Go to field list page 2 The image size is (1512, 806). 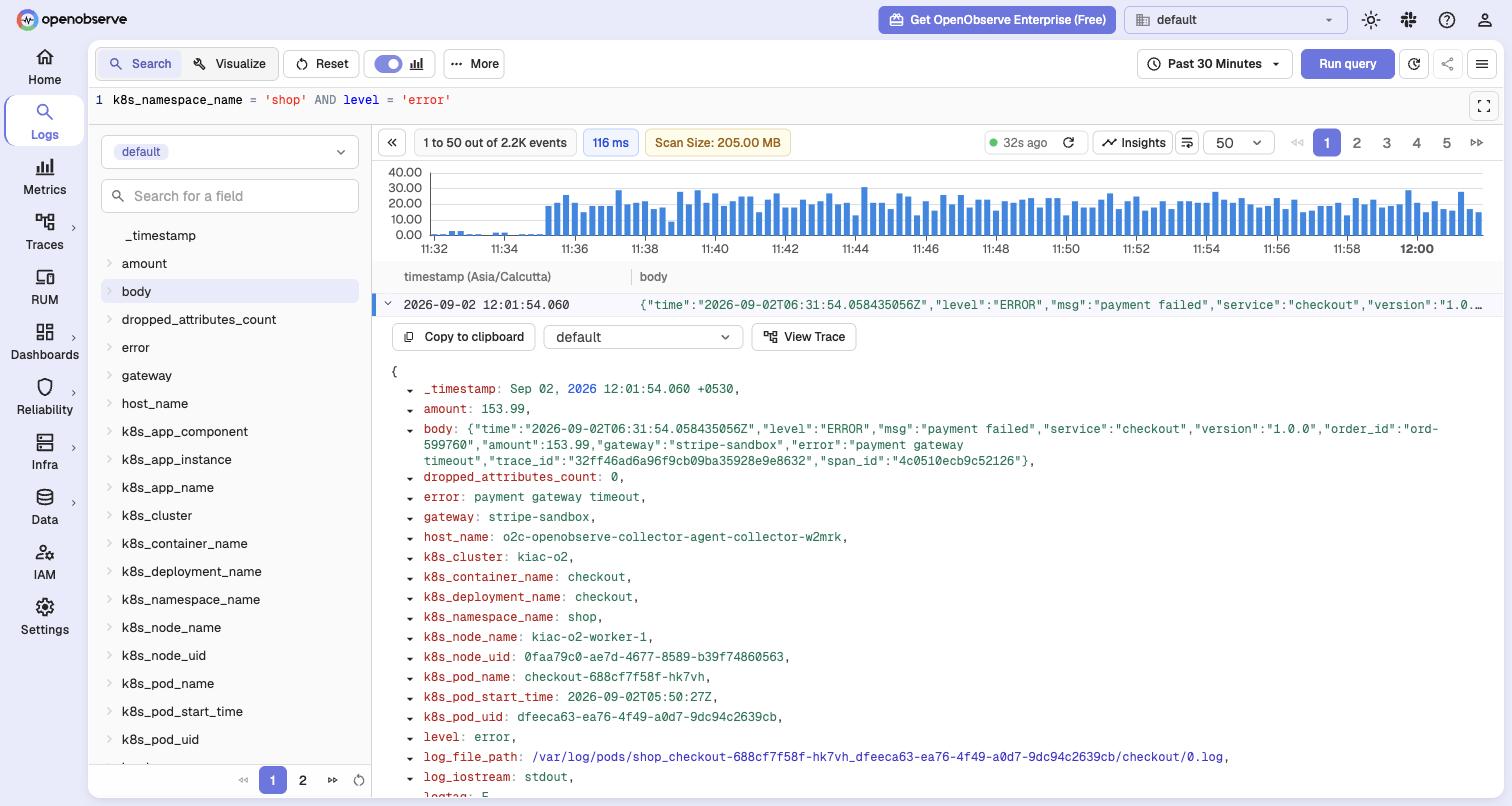303,780
